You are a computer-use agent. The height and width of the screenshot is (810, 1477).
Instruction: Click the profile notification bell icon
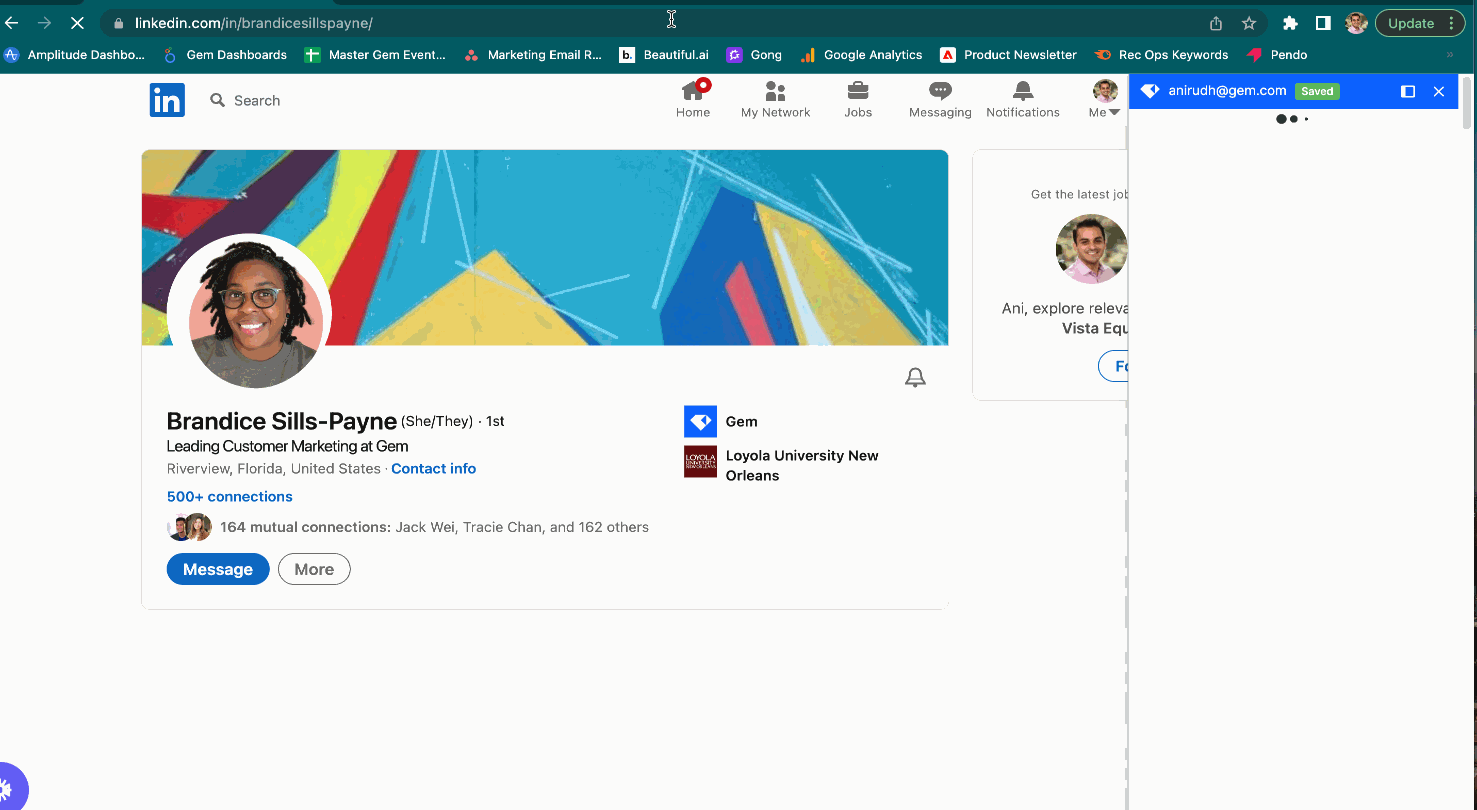[915, 377]
